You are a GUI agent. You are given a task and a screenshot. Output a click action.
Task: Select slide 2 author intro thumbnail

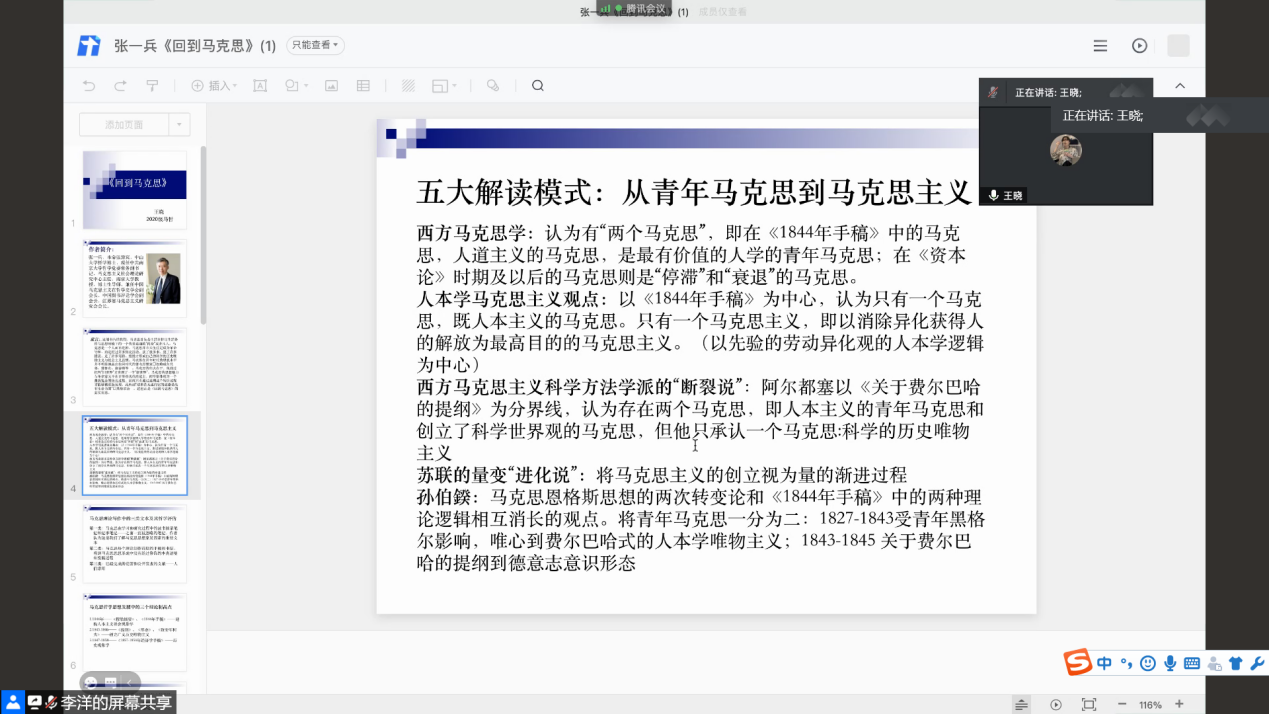134,278
